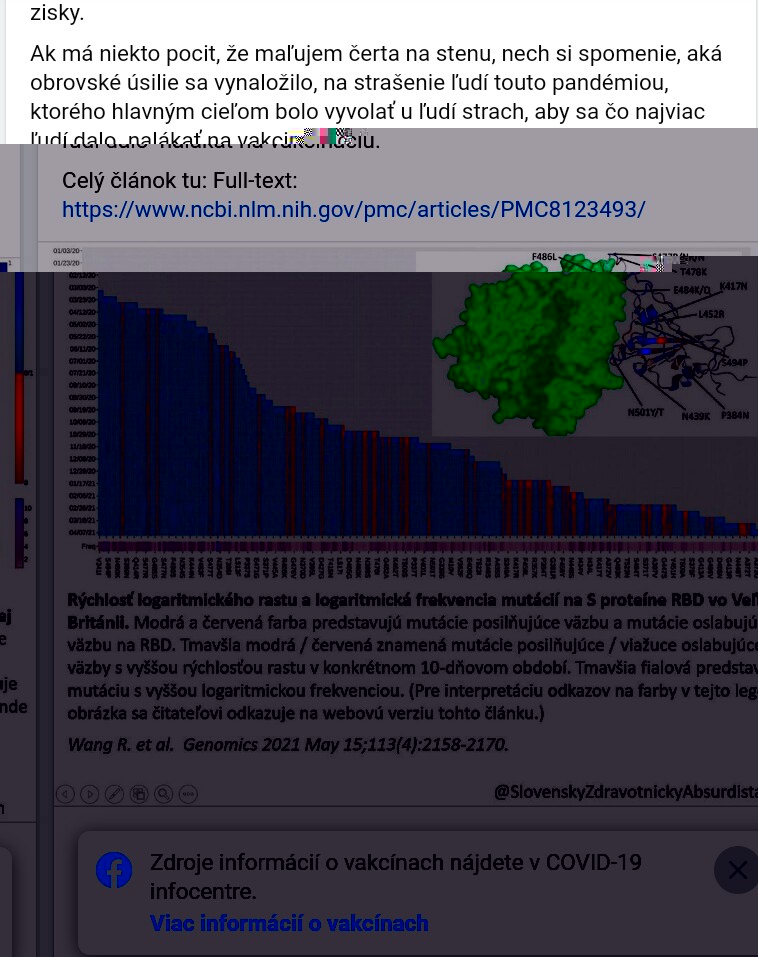Click the purple frequency color scale
Viewport: 758px width, 957px height.
(19, 533)
